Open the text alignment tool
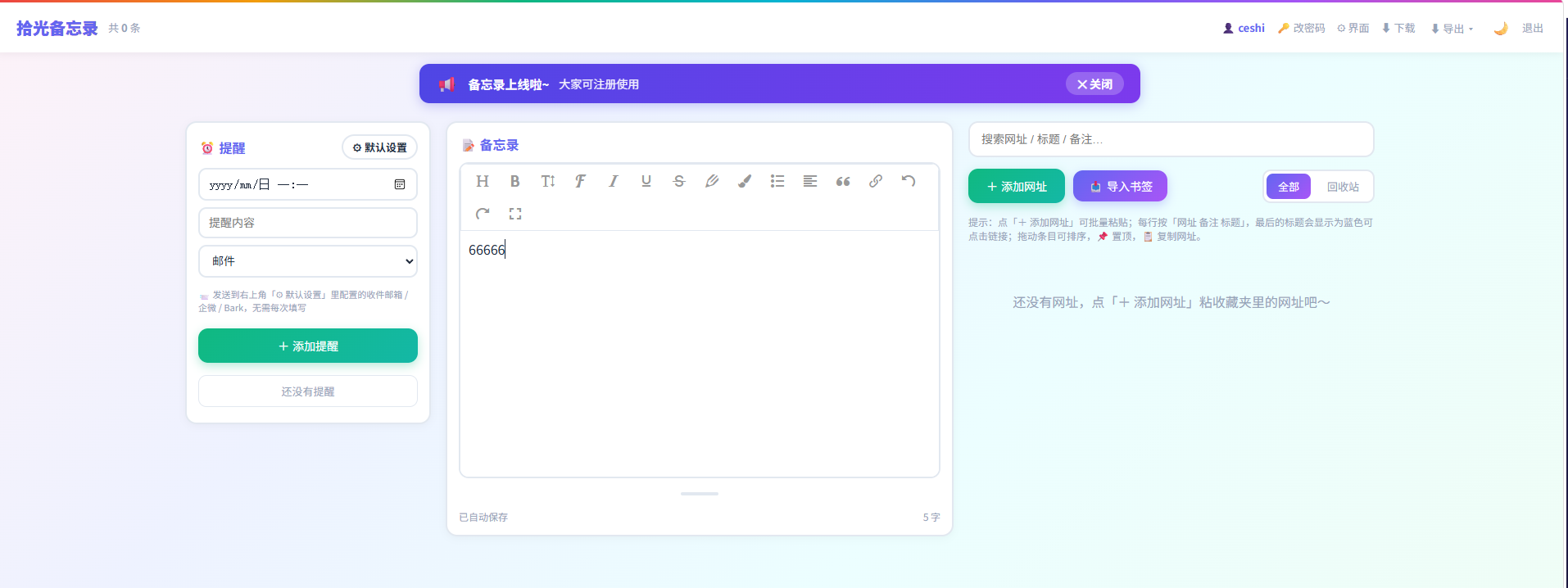The width and height of the screenshot is (1568, 588). point(810,181)
